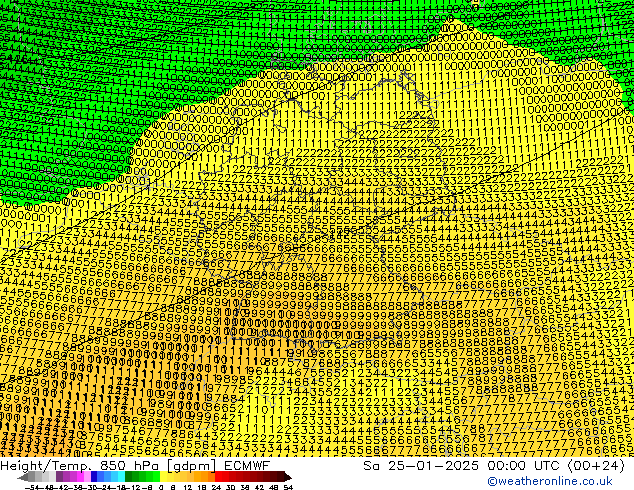Click the '12' label on the temperature legend
Viewport: 634px width, 490px height.
click(x=188, y=487)
